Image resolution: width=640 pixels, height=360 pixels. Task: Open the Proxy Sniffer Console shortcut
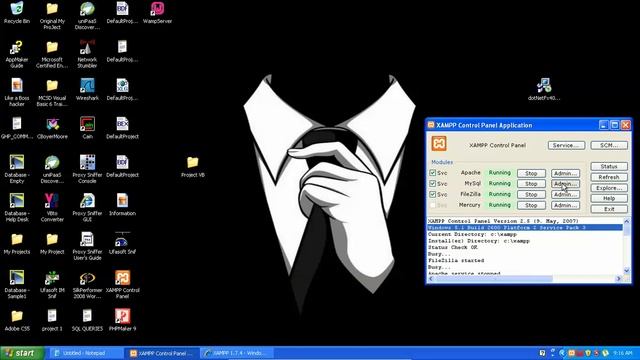point(87,169)
